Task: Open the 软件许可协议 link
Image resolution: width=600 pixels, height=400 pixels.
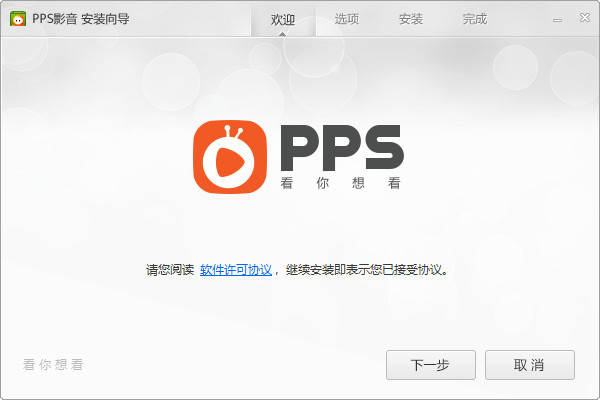Action: pyautogui.click(x=236, y=270)
